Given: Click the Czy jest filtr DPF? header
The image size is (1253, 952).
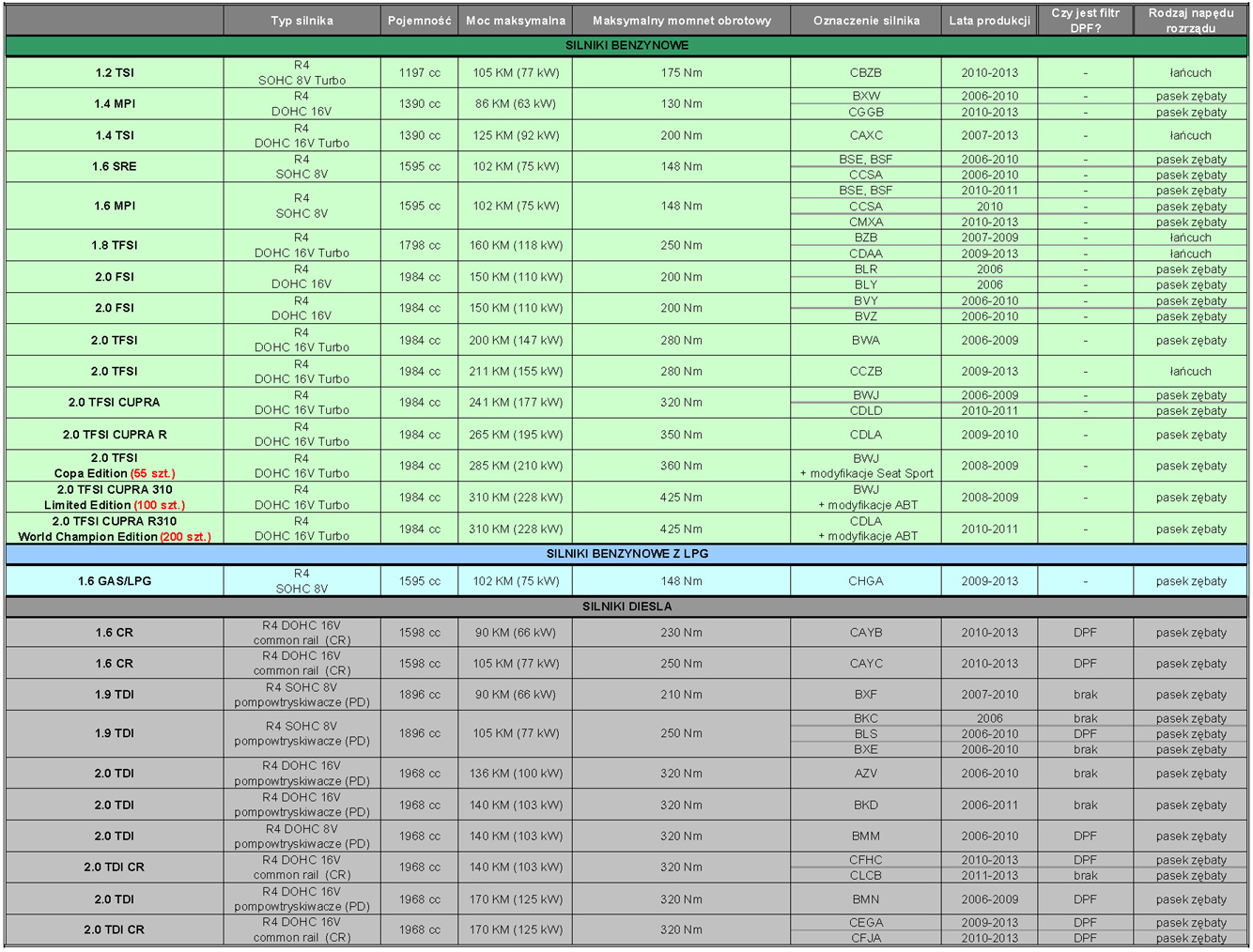Looking at the screenshot, I should [1085, 21].
